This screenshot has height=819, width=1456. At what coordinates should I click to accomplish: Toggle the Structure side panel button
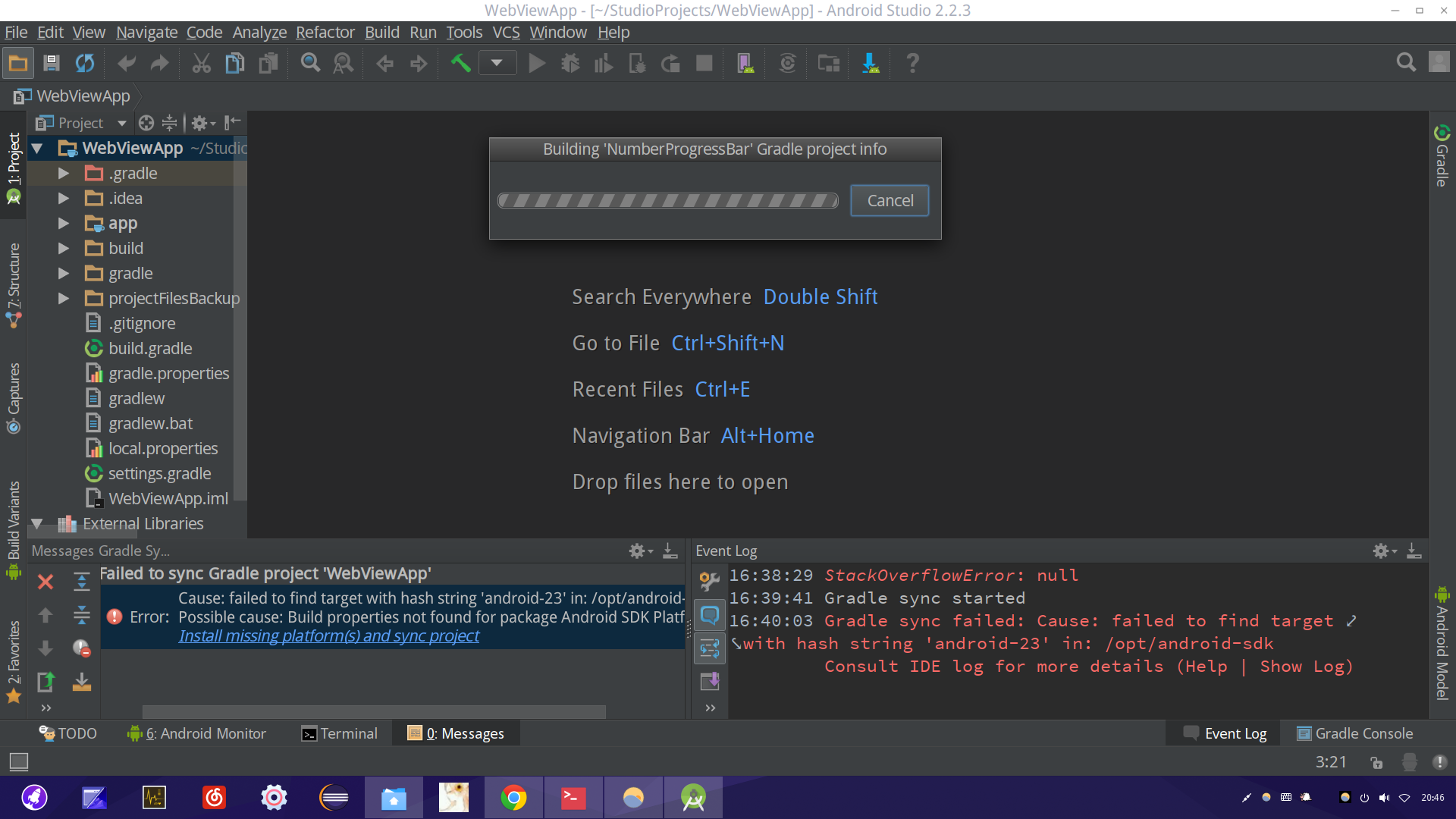(13, 284)
